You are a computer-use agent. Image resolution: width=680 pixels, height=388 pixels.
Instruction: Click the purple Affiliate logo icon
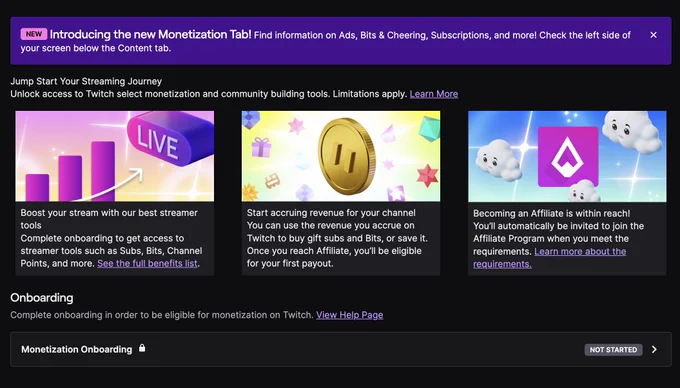[568, 157]
